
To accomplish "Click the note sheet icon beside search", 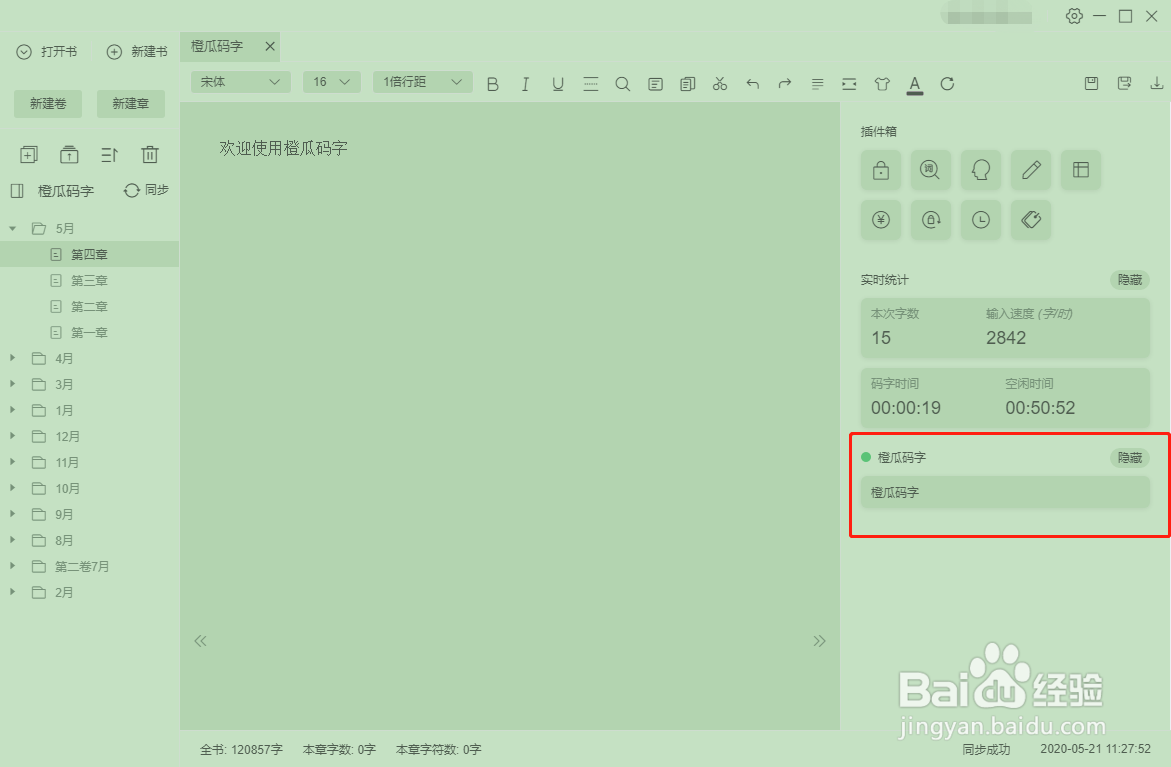I will (656, 84).
